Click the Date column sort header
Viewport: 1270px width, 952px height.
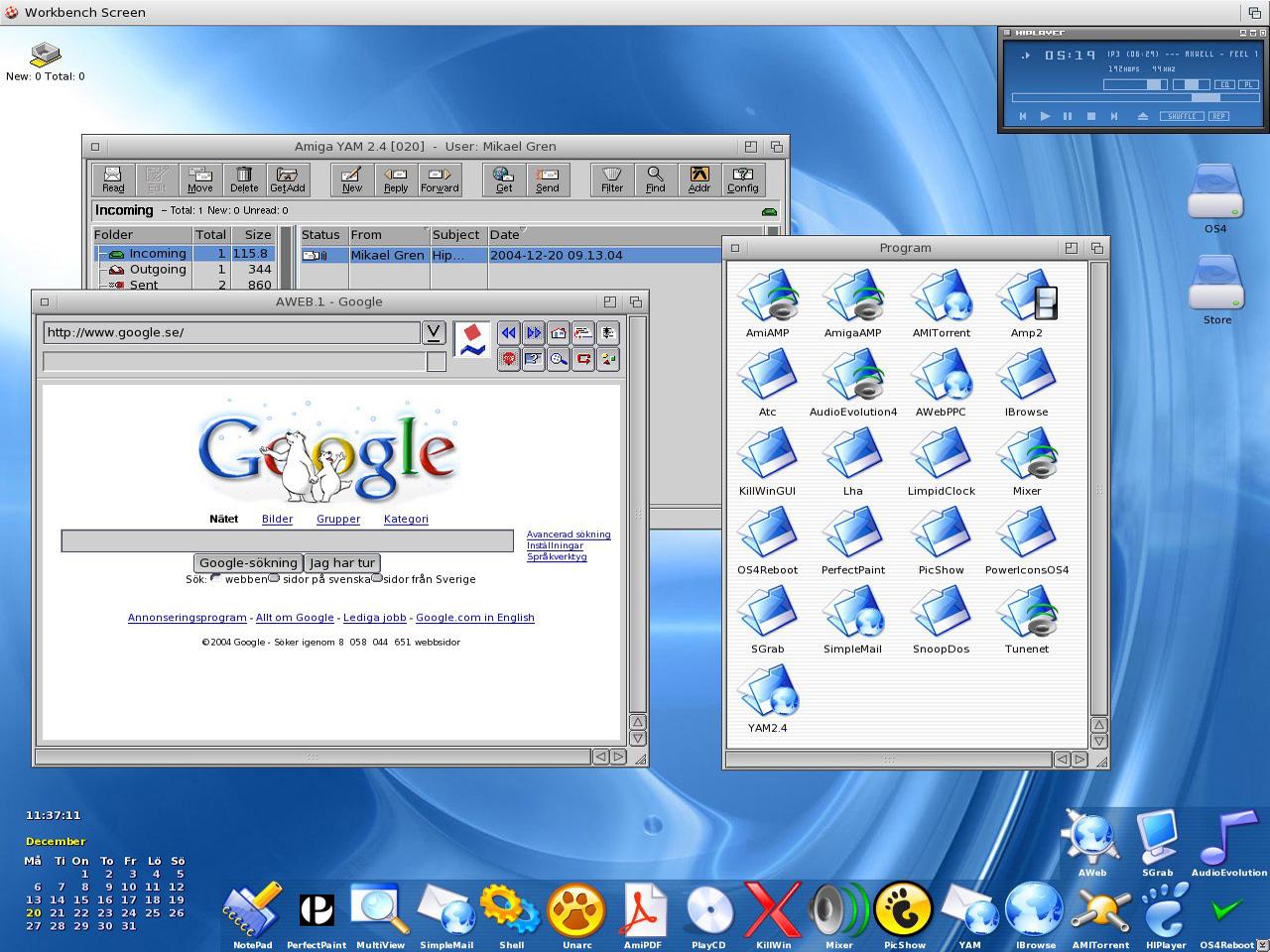504,235
